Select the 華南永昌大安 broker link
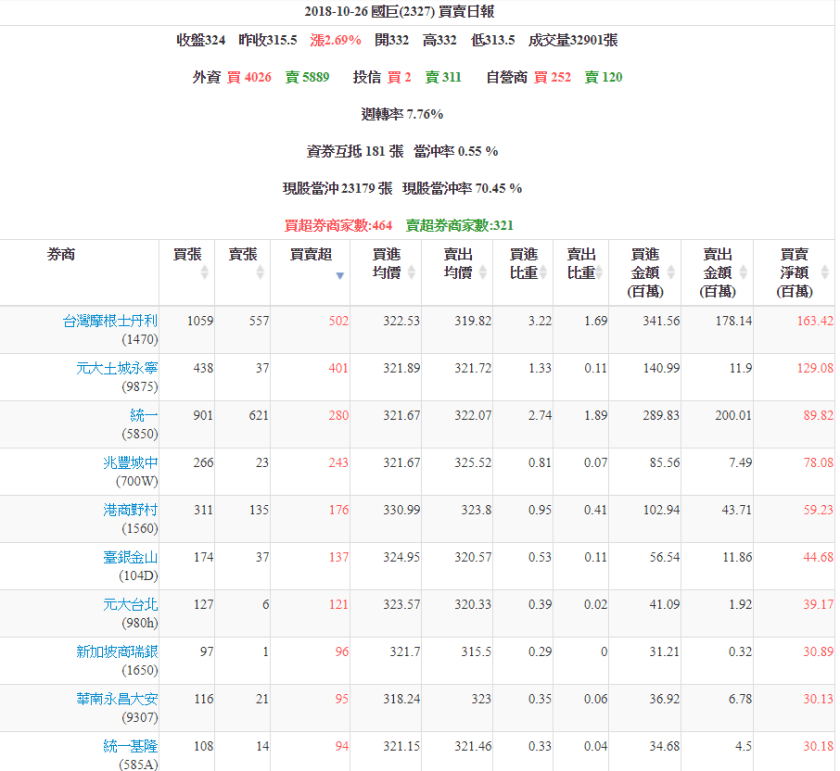The height and width of the screenshot is (771, 840). coord(116,699)
